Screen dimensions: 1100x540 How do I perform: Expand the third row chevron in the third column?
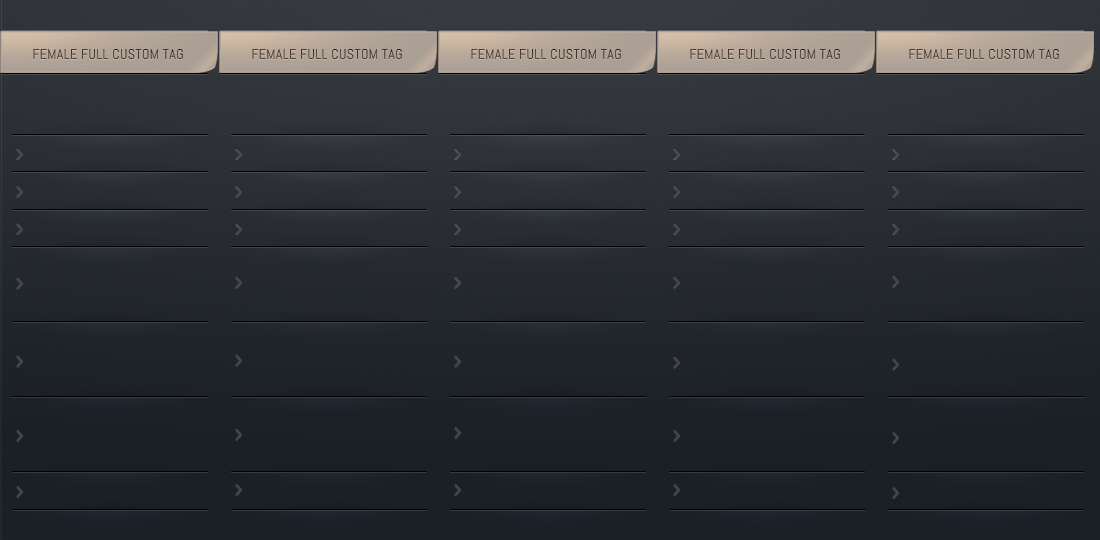[x=457, y=229]
